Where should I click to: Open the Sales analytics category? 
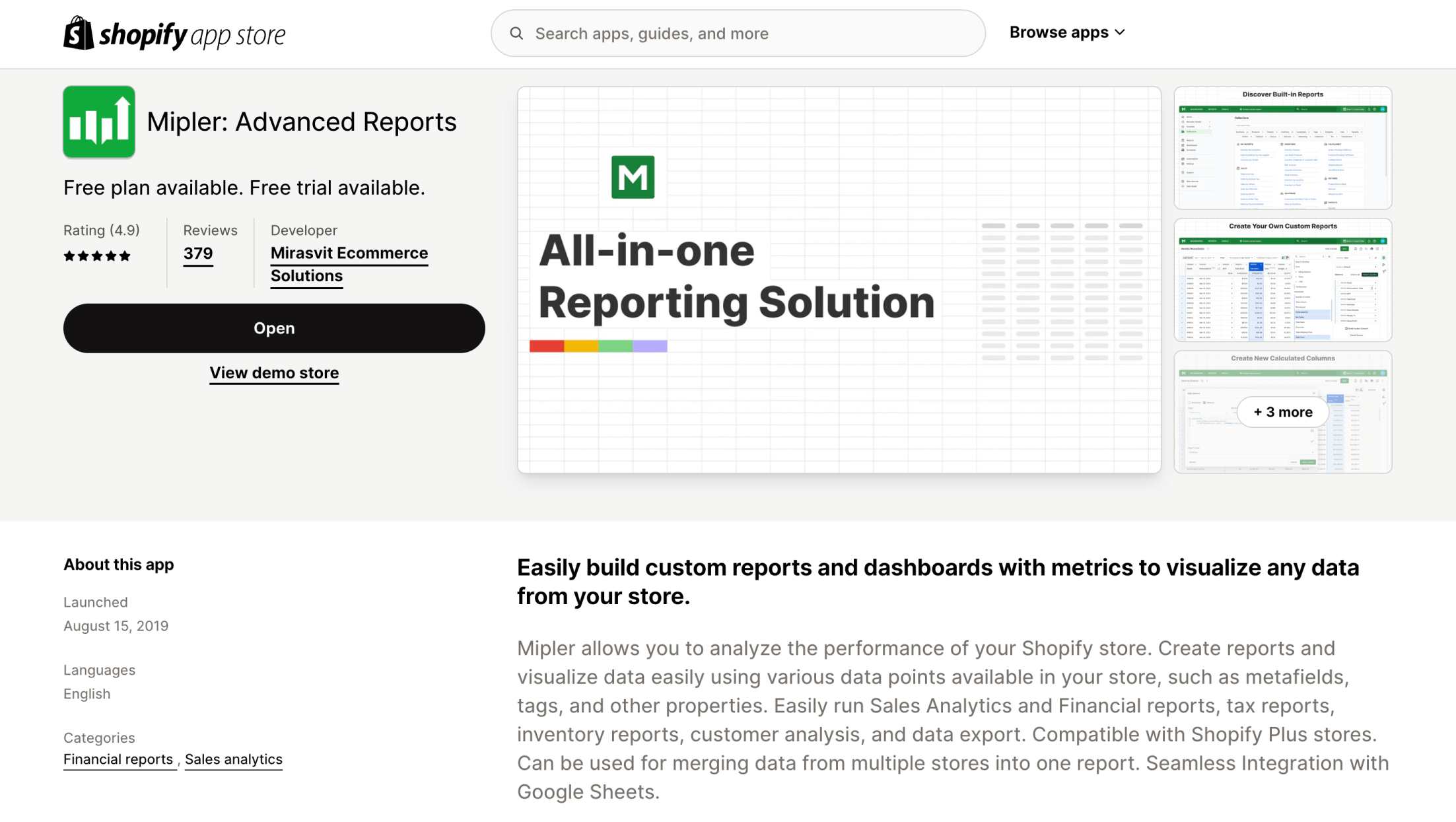[234, 759]
